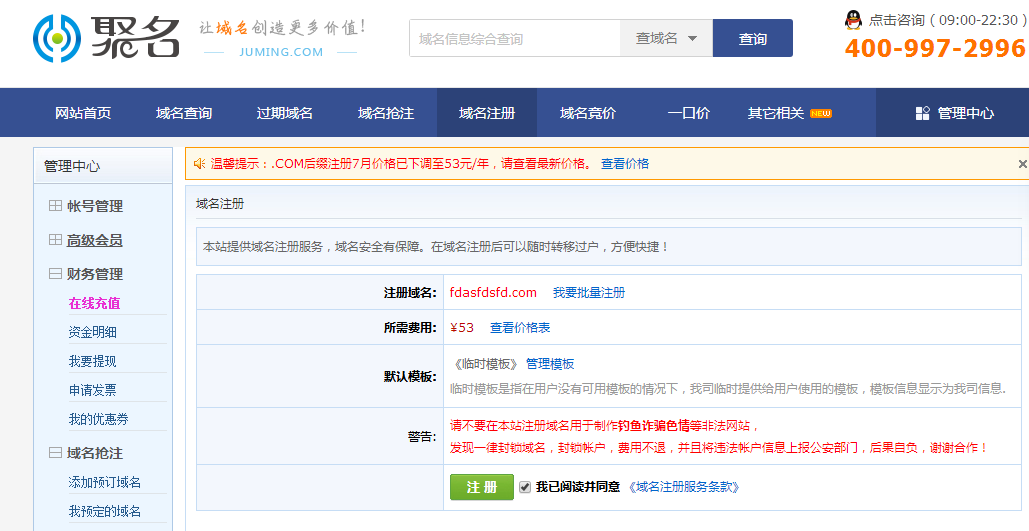Open the 查域名 search type dropdown
Image resolution: width=1029 pixels, height=531 pixels.
coord(666,38)
